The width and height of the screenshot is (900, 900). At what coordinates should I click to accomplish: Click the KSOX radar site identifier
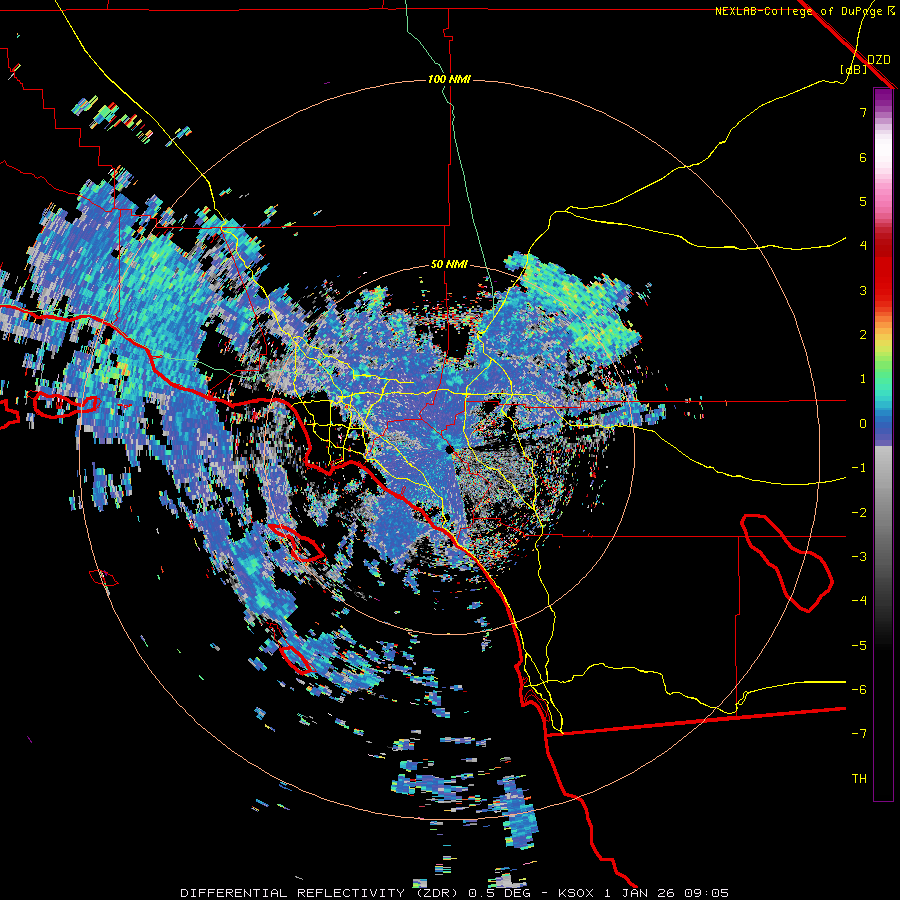point(576,893)
